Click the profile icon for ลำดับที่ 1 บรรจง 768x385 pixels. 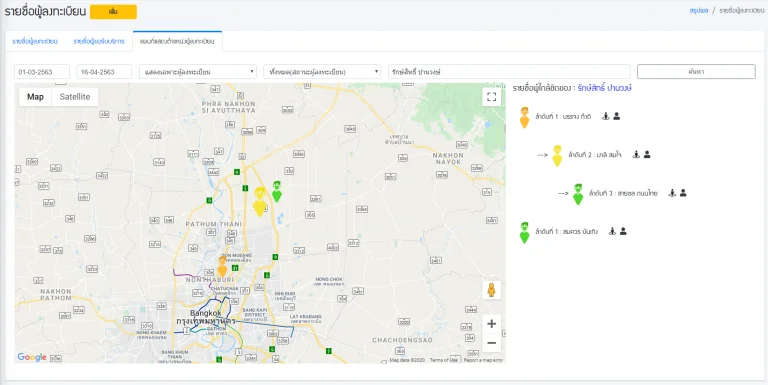point(617,116)
